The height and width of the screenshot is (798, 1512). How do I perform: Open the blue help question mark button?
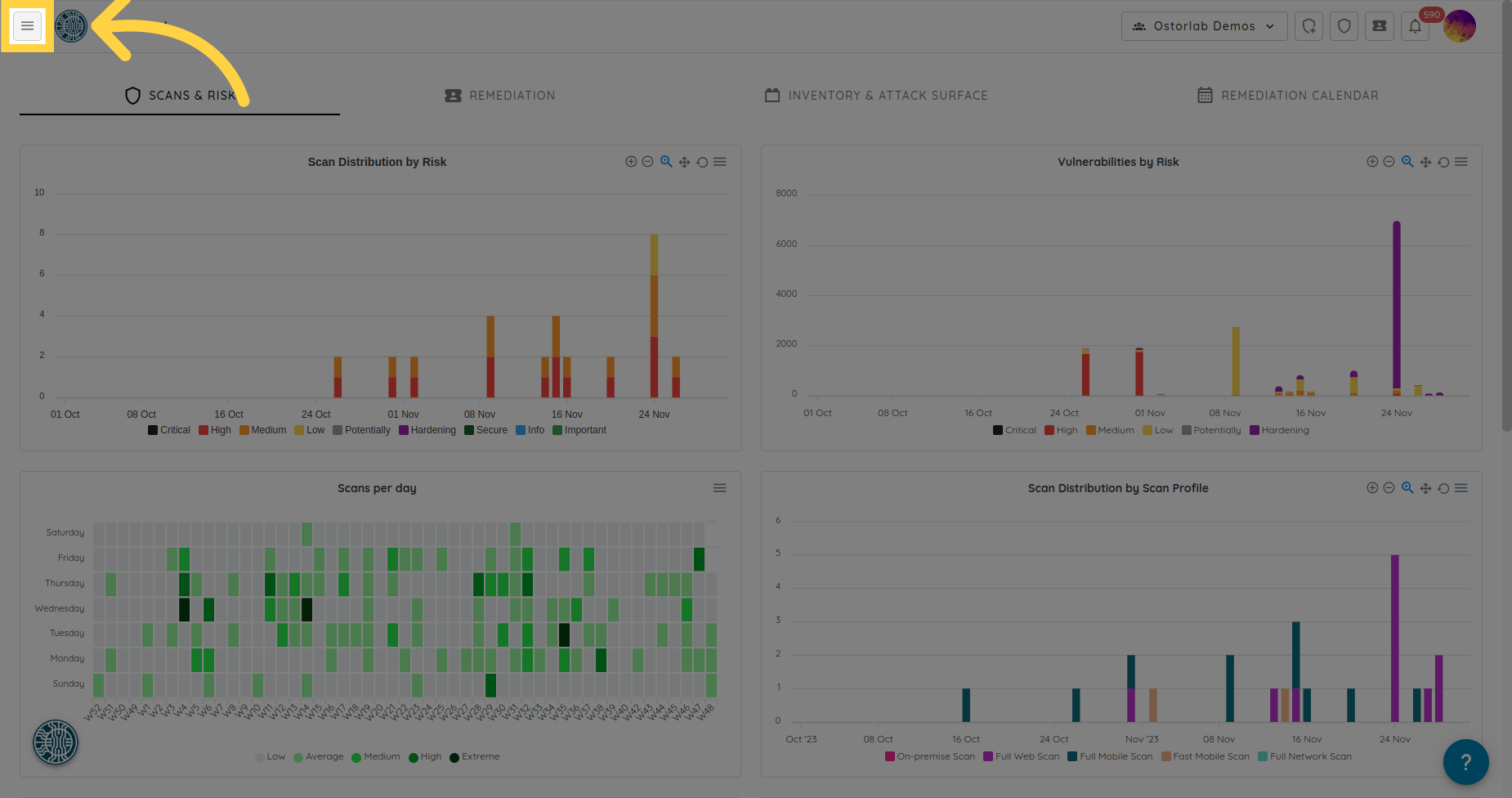tap(1465, 761)
